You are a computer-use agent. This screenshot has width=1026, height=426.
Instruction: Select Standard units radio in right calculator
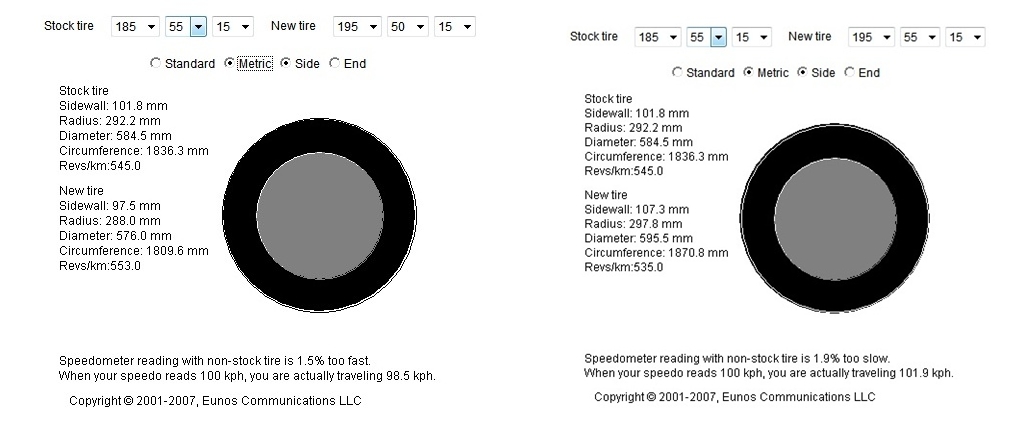click(x=677, y=72)
